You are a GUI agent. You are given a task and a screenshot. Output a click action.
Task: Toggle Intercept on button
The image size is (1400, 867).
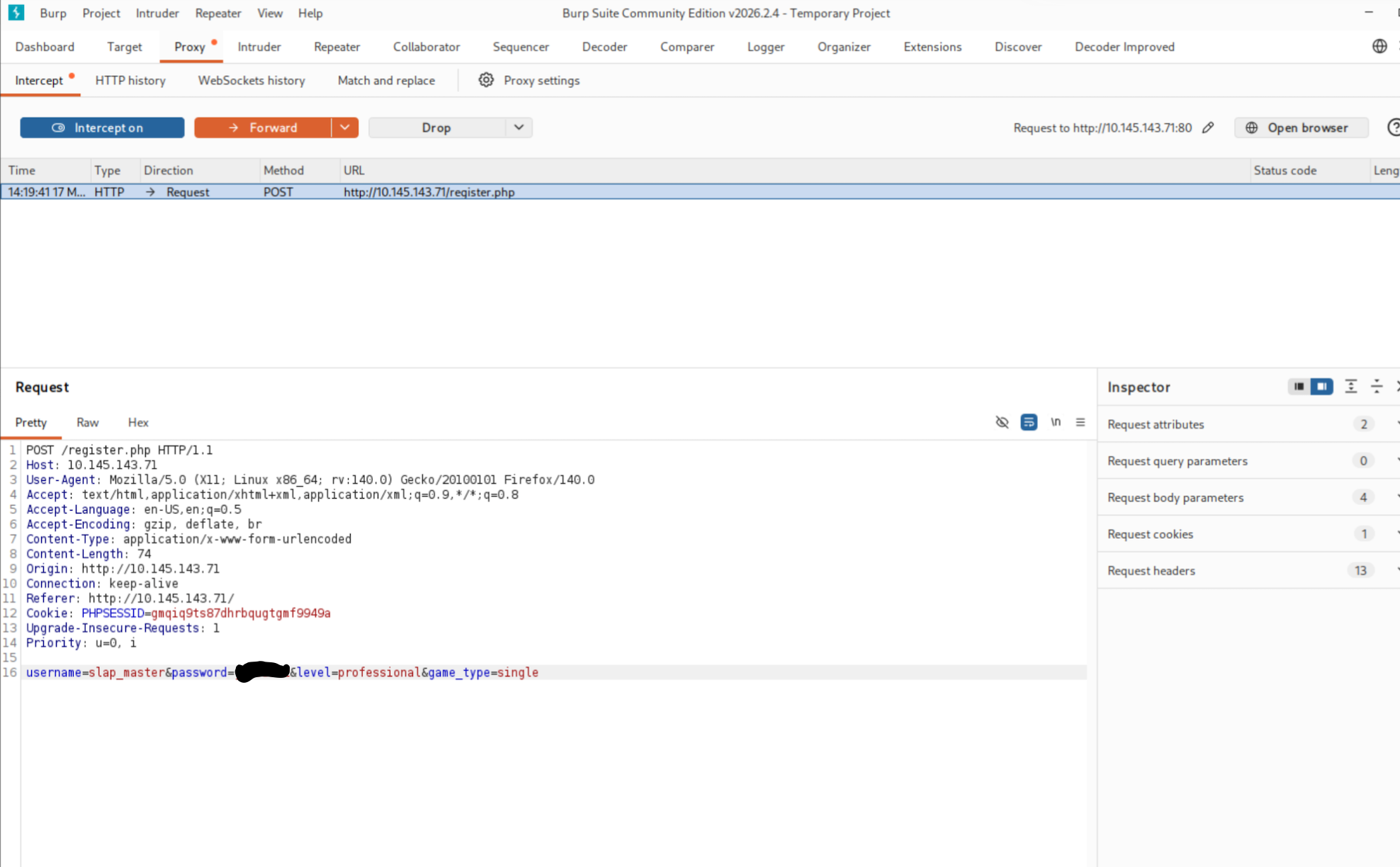[102, 127]
